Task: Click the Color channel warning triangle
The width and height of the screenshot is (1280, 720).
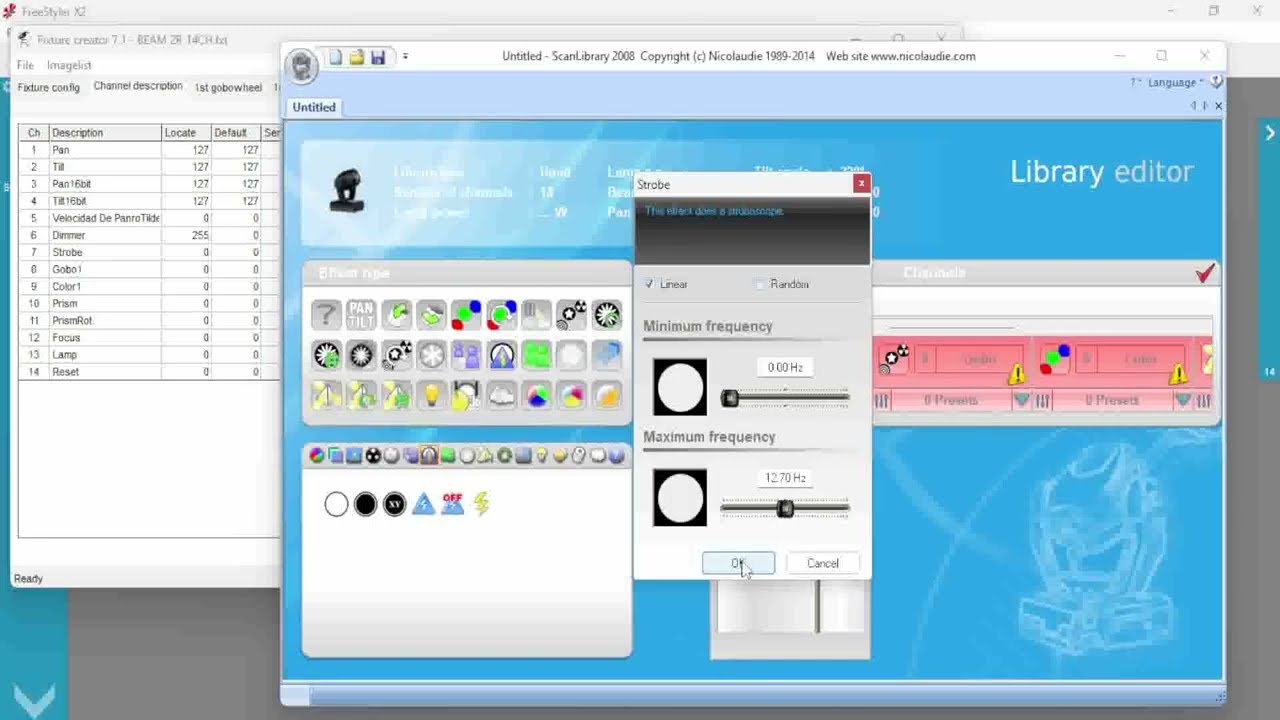Action: [1178, 375]
